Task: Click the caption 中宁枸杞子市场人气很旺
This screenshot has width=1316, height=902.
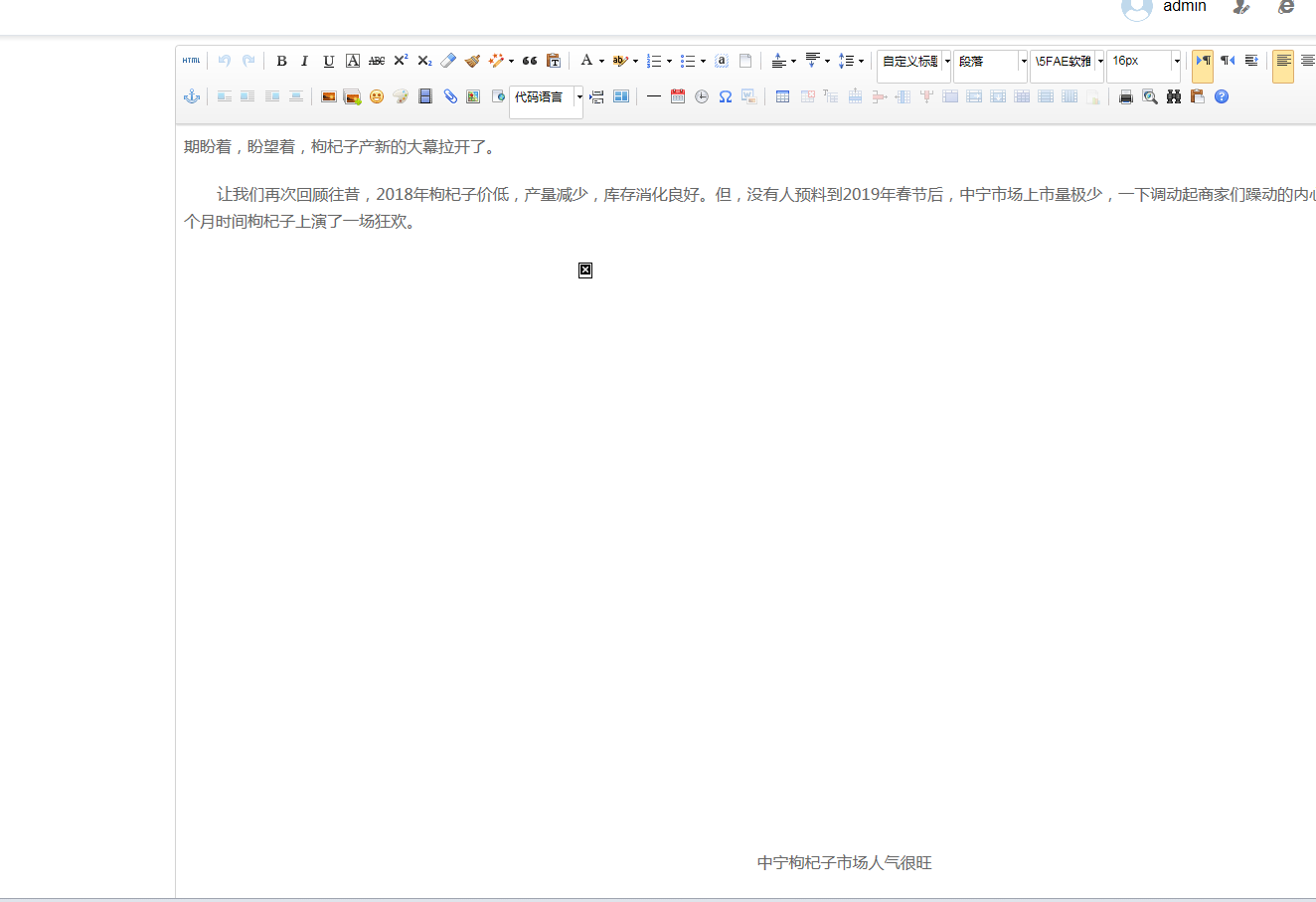Action: 845,862
